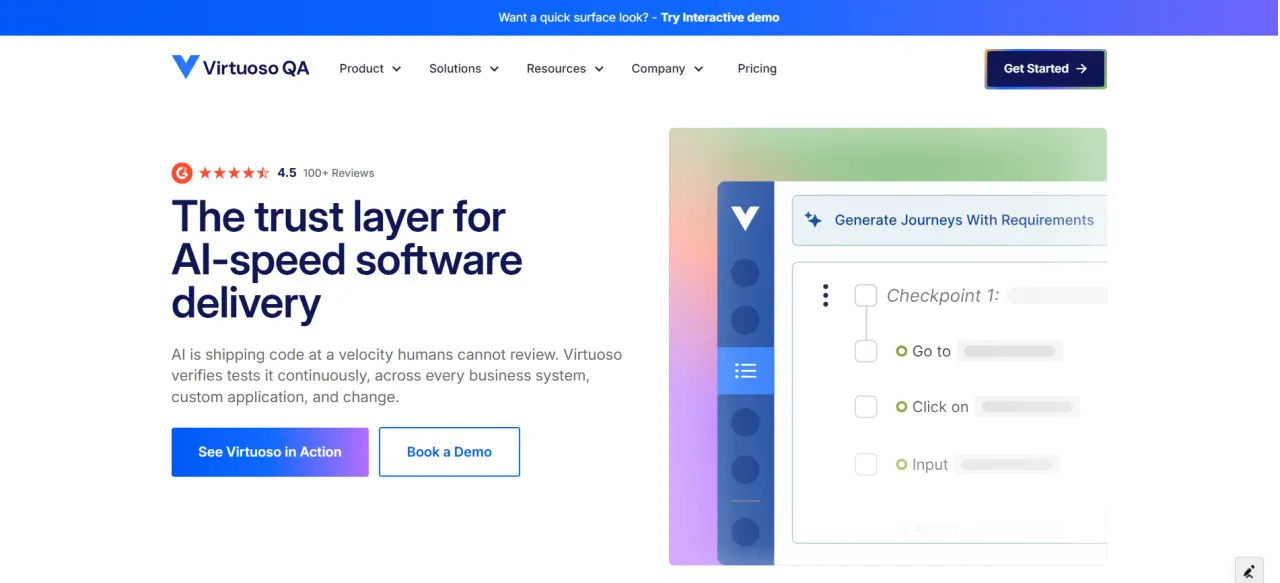This screenshot has width=1280, height=583.
Task: Click the G2 rating badge icon
Action: point(181,173)
